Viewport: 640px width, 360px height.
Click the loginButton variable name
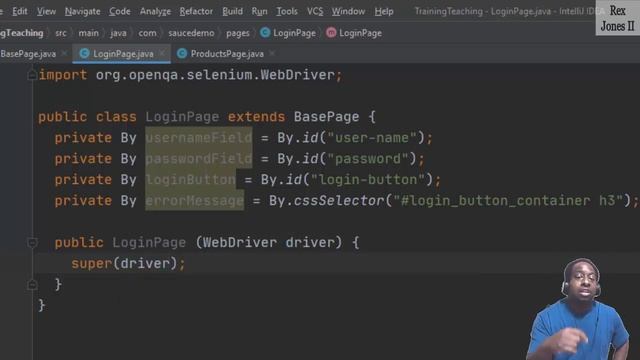[x=191, y=180]
